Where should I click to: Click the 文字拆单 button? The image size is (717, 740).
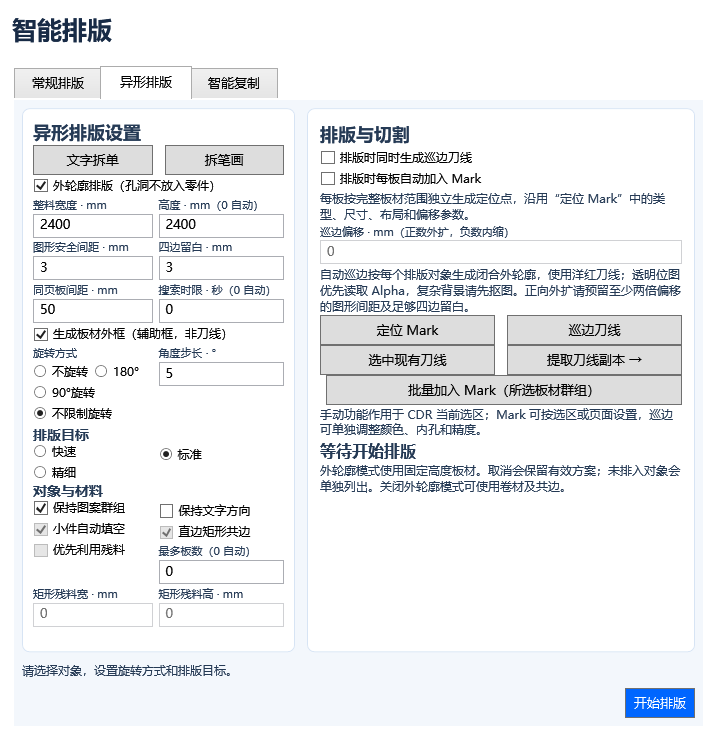pos(93,160)
